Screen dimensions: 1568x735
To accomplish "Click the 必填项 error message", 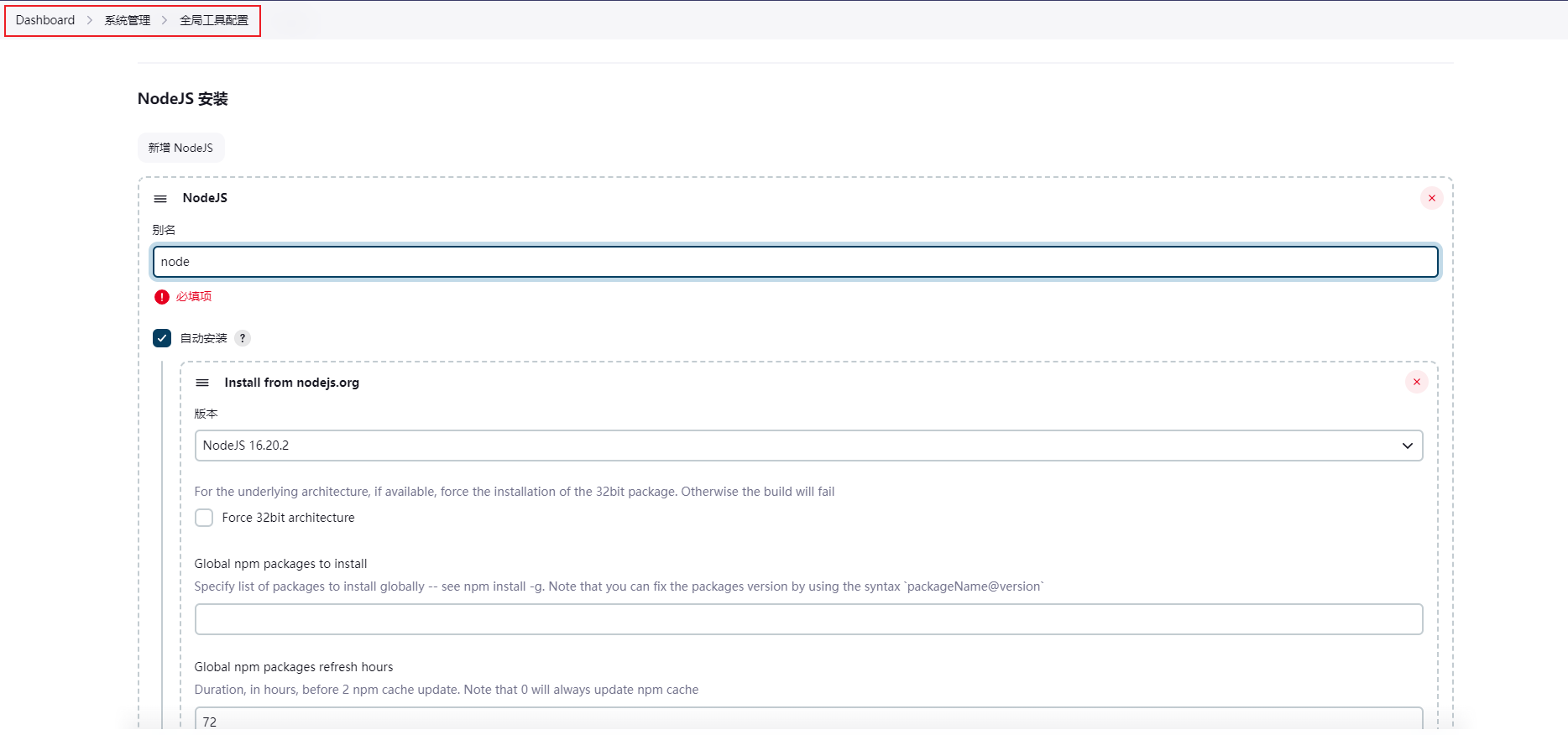I will coord(194,296).
